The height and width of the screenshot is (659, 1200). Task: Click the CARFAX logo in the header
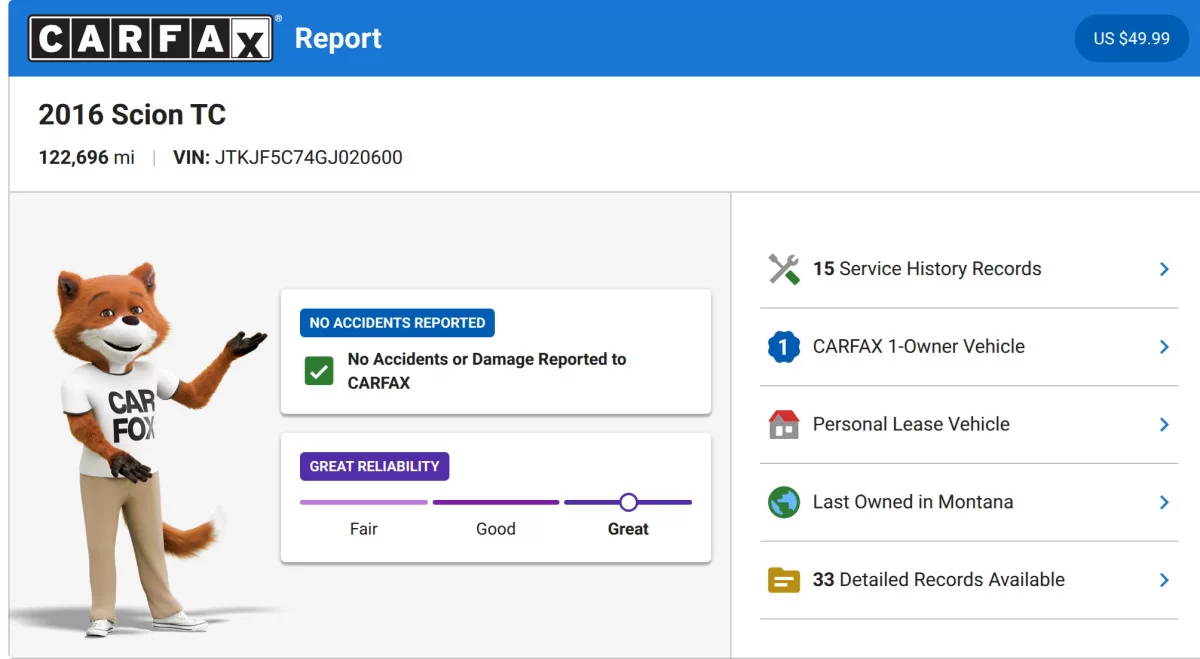tap(151, 38)
